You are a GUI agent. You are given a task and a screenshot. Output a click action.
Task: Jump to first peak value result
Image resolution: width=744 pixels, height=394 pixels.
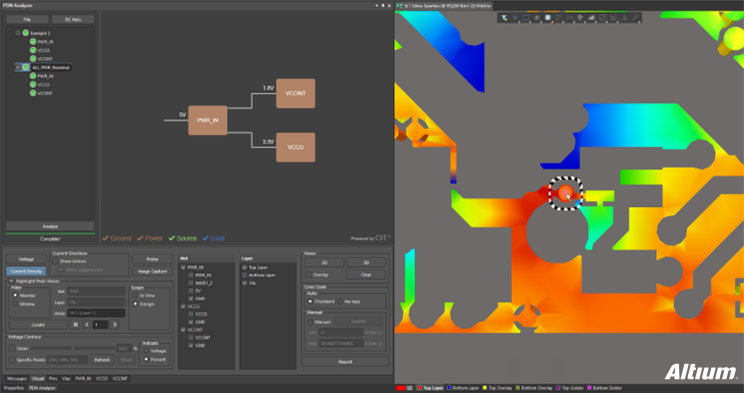[x=75, y=325]
